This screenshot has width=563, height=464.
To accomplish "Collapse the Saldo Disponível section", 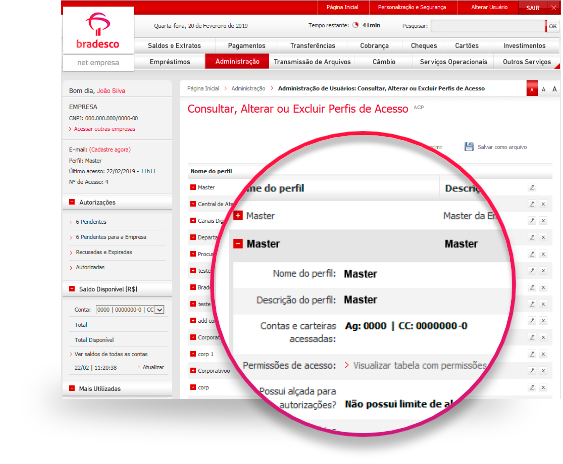I will click(x=72, y=289).
